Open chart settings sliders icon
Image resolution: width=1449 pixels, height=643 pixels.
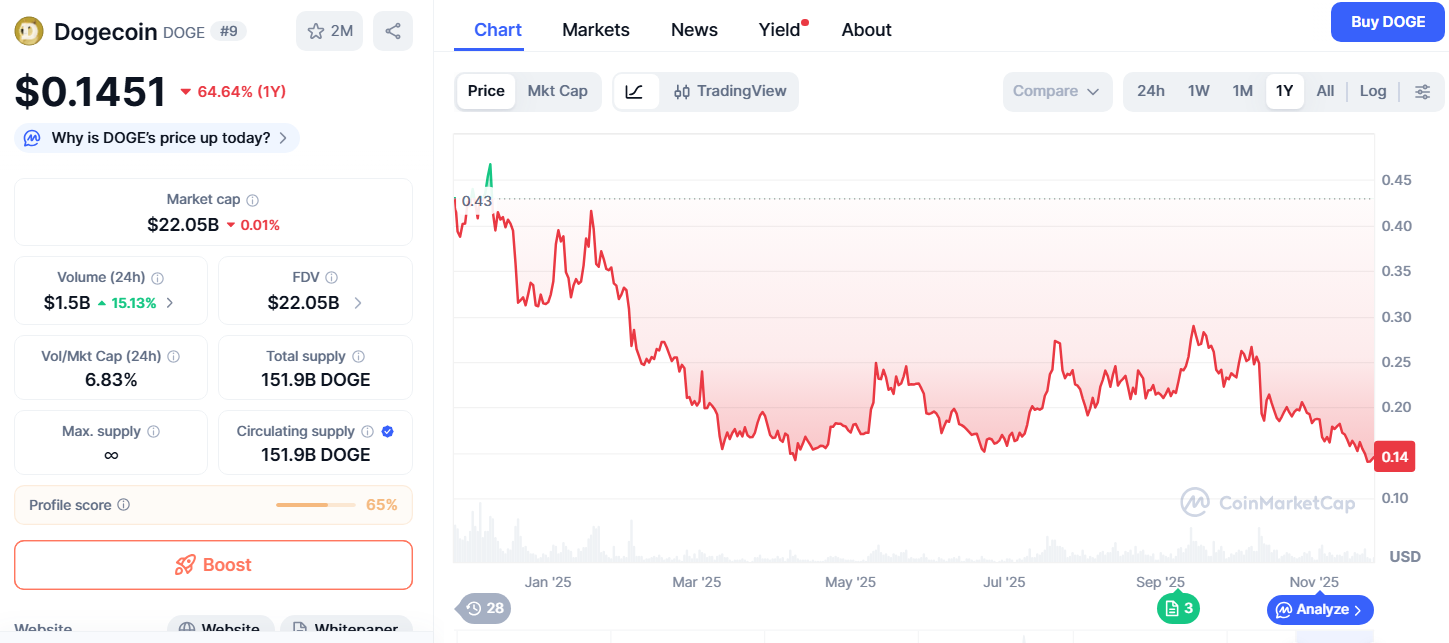coord(1423,91)
